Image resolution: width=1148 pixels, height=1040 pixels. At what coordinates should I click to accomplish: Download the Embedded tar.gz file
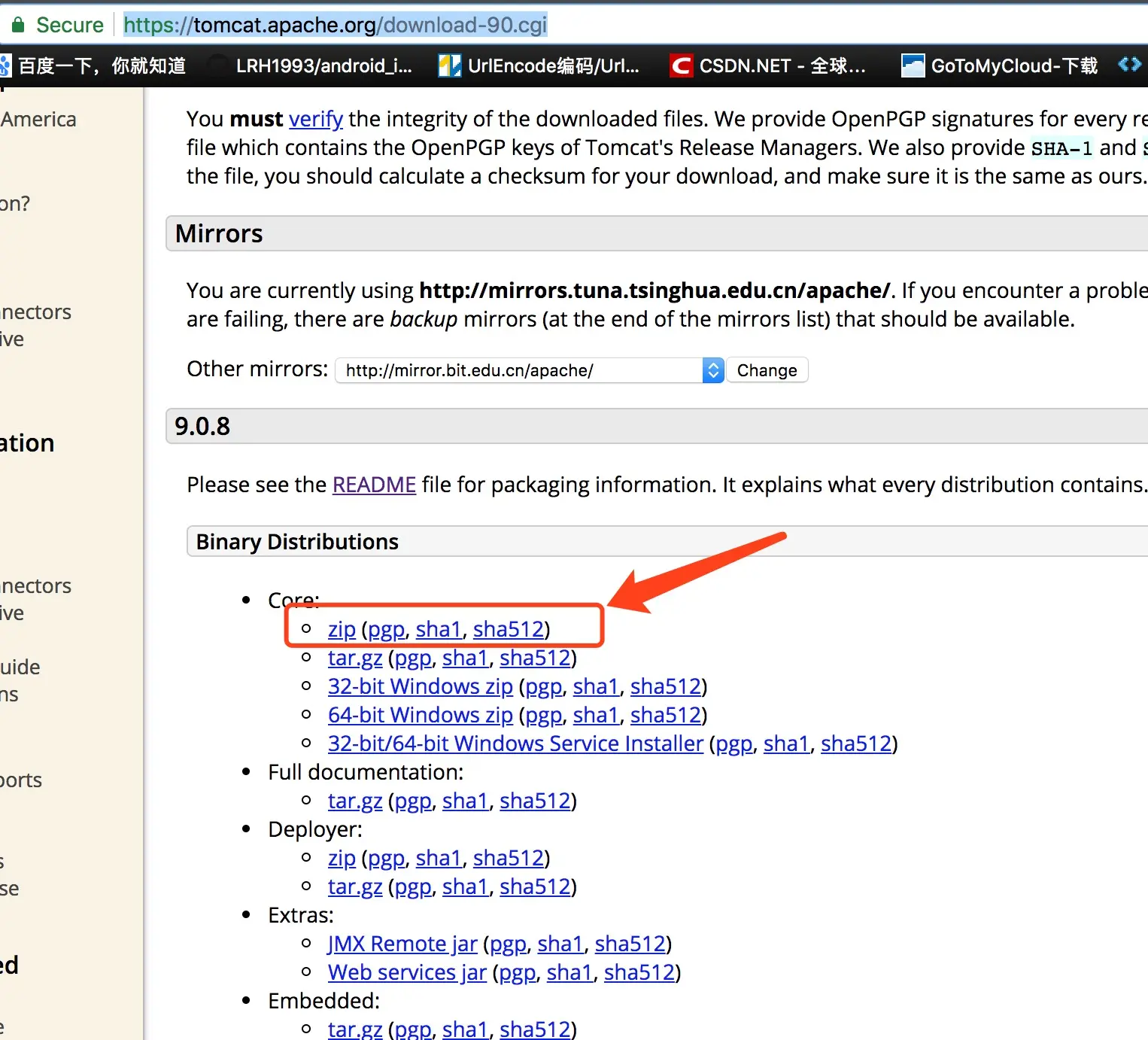[355, 1029]
